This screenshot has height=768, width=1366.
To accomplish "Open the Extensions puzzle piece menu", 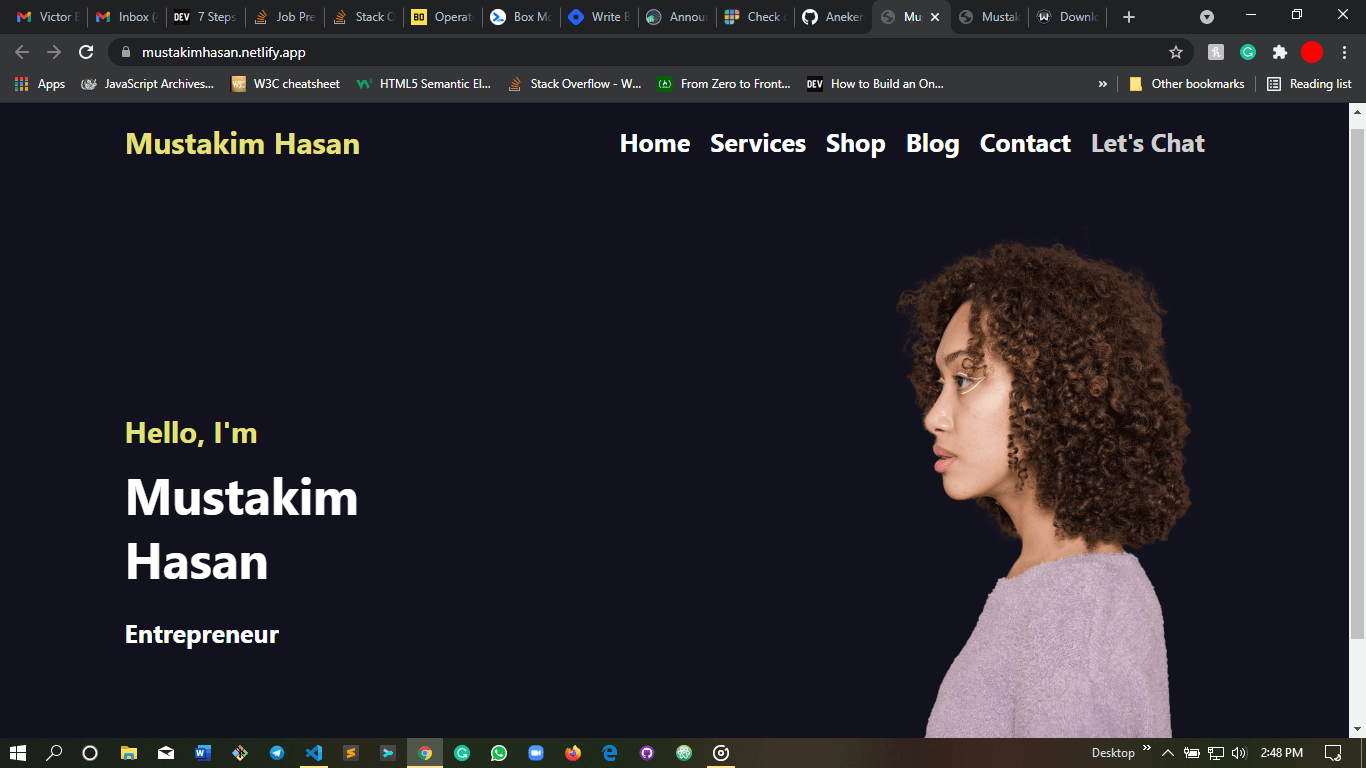I will tap(1280, 52).
